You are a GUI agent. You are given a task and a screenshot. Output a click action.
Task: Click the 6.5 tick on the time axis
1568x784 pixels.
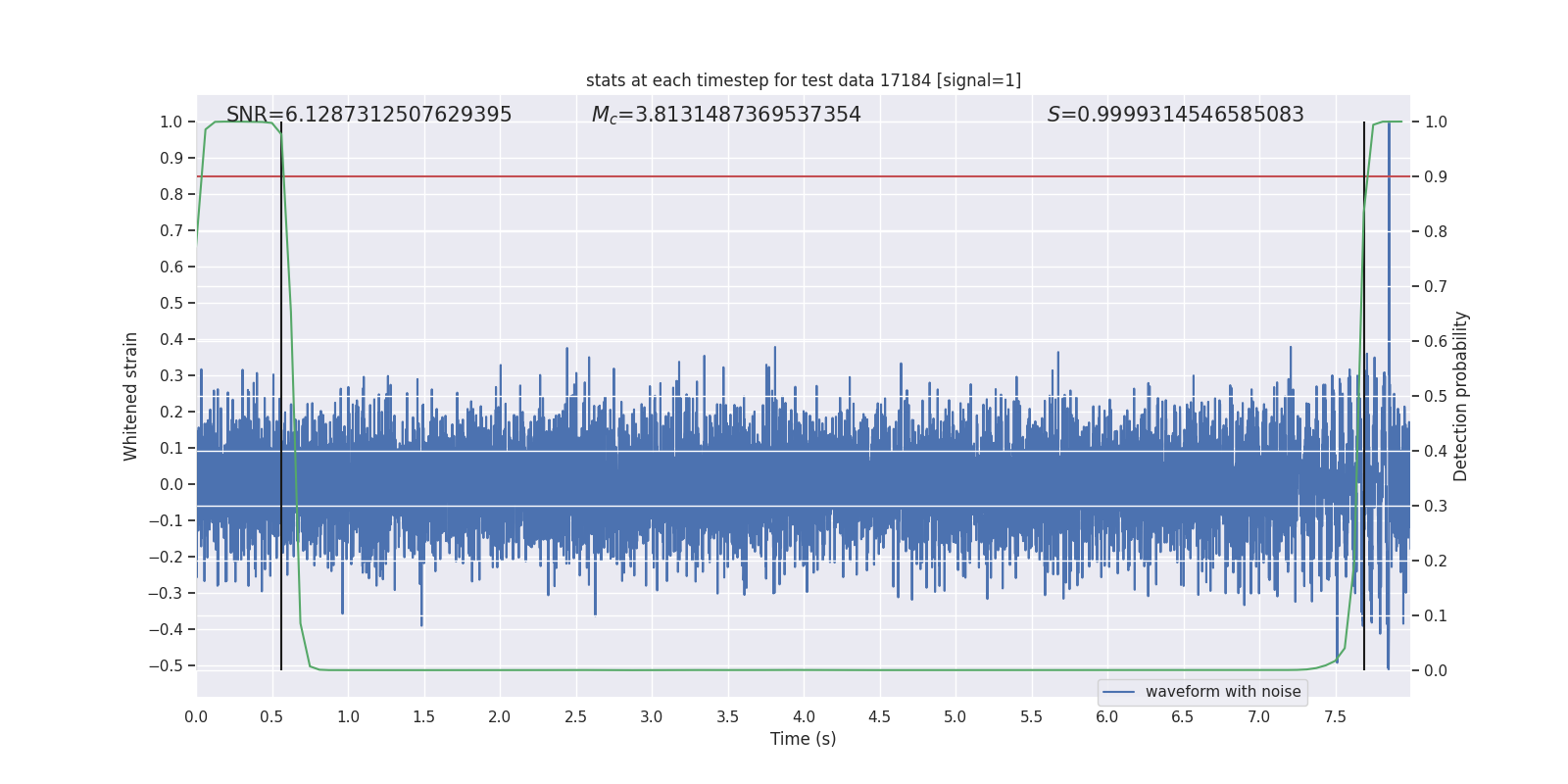tap(1183, 716)
